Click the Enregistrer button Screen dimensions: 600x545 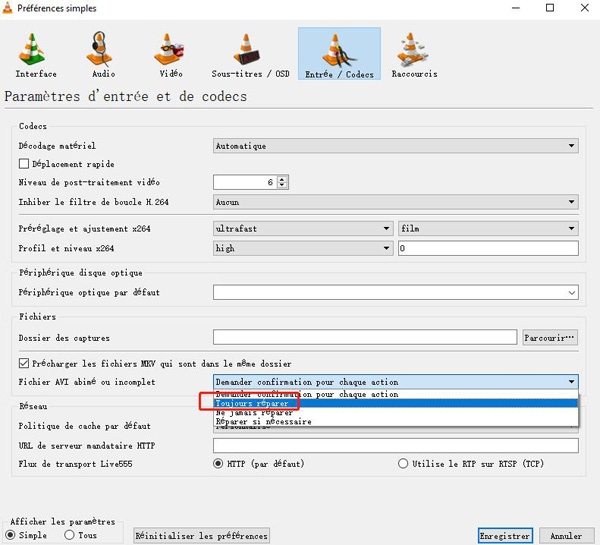click(x=505, y=536)
